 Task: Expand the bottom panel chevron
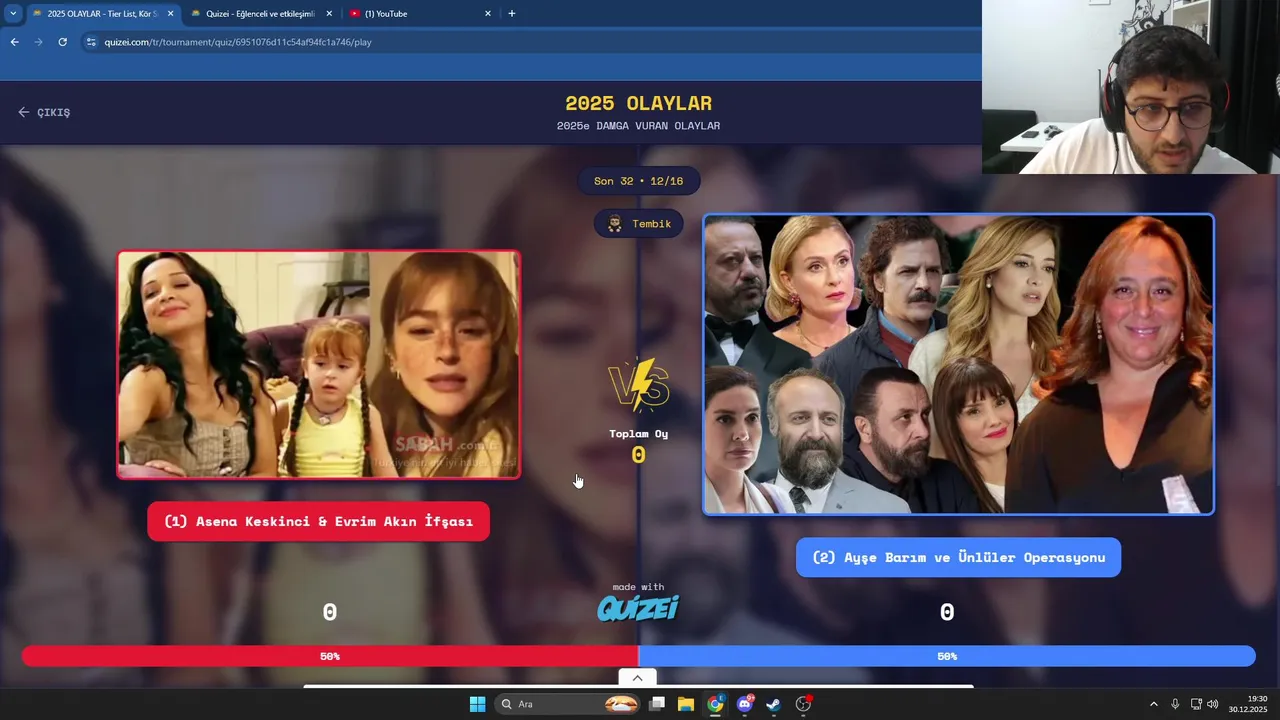point(637,678)
